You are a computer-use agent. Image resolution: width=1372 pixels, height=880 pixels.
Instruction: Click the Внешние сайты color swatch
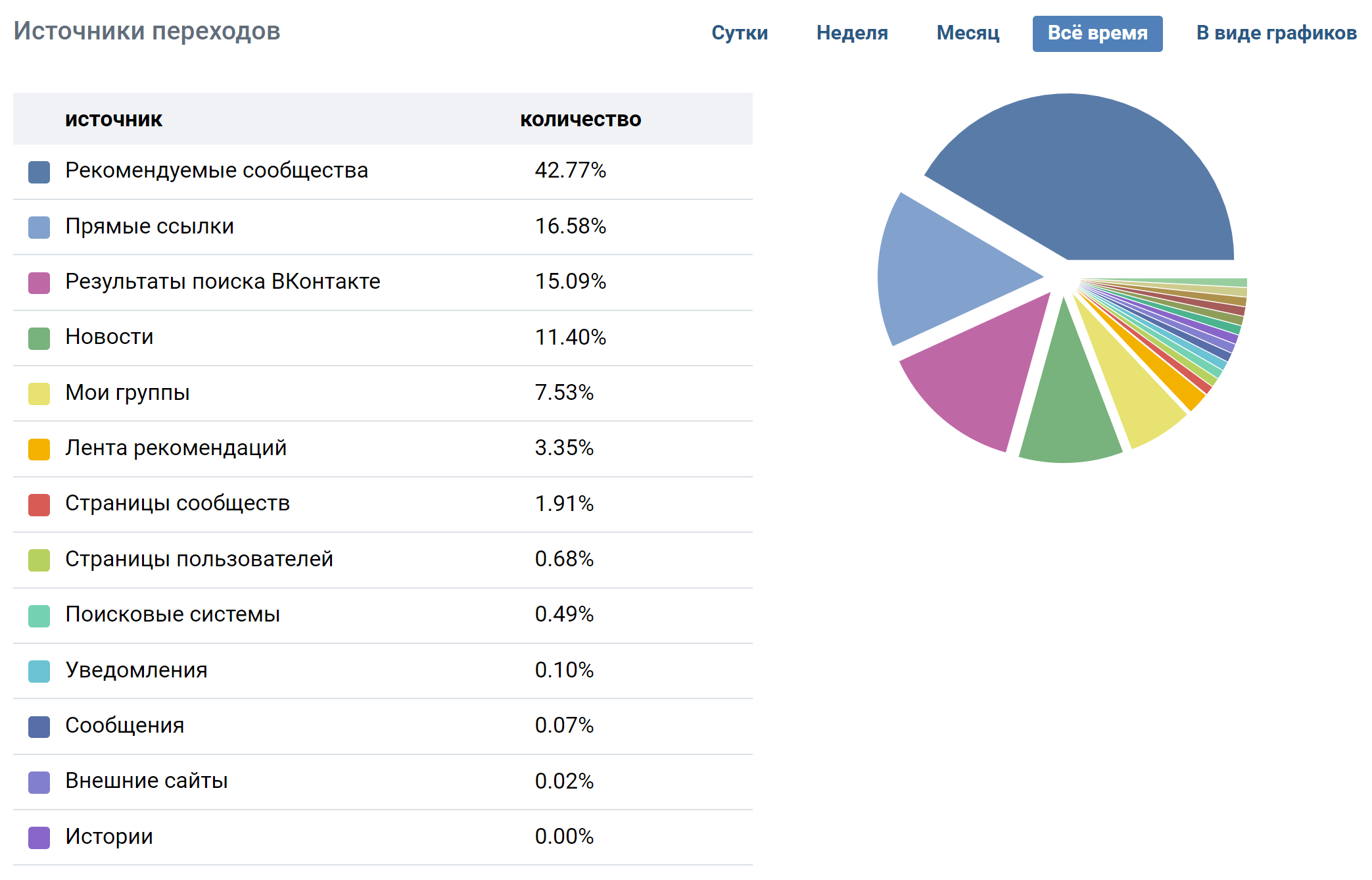pos(39,782)
